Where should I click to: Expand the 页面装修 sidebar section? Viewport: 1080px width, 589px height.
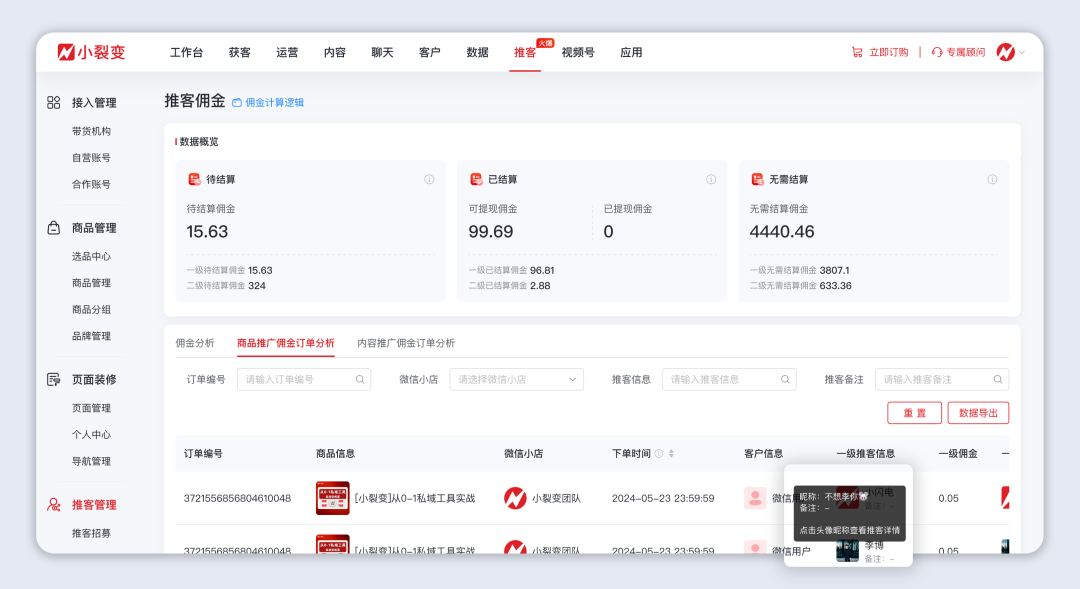pyautogui.click(x=89, y=379)
